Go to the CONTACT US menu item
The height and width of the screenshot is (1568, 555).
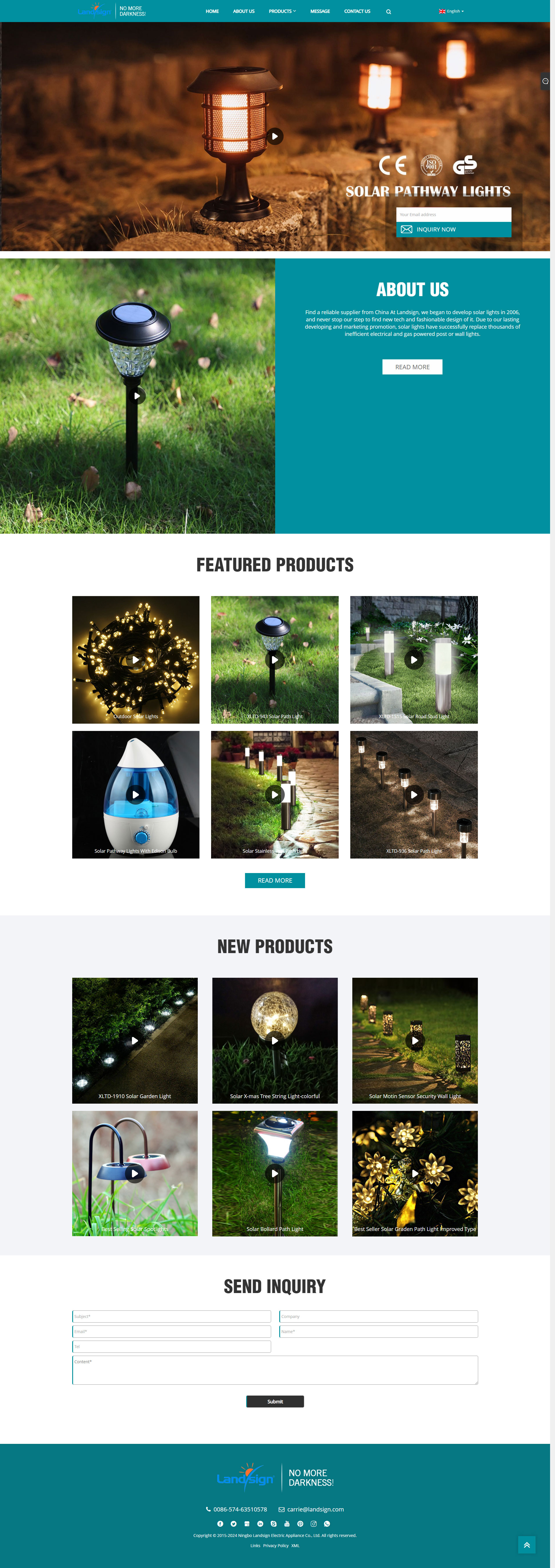(x=357, y=11)
